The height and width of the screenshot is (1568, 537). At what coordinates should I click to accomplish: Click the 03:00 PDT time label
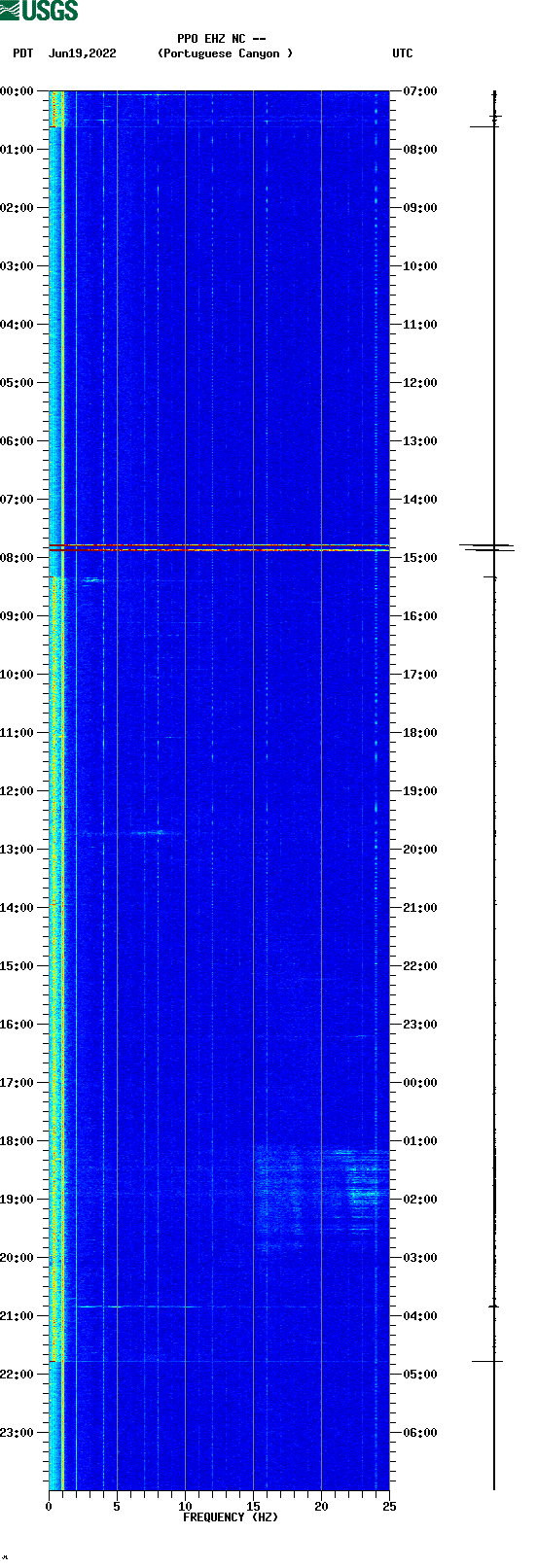[x=17, y=265]
